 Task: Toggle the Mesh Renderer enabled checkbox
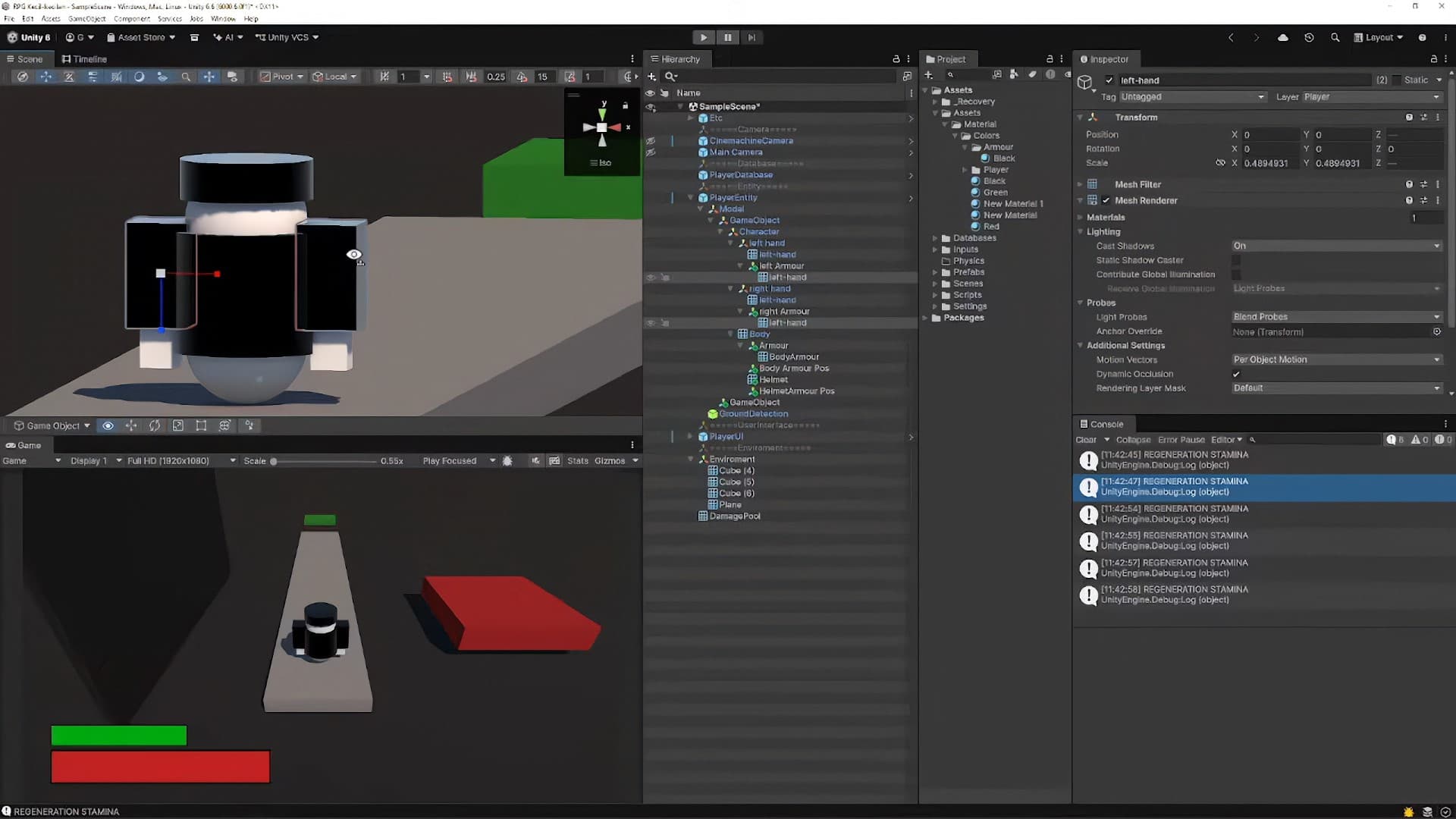point(1106,200)
